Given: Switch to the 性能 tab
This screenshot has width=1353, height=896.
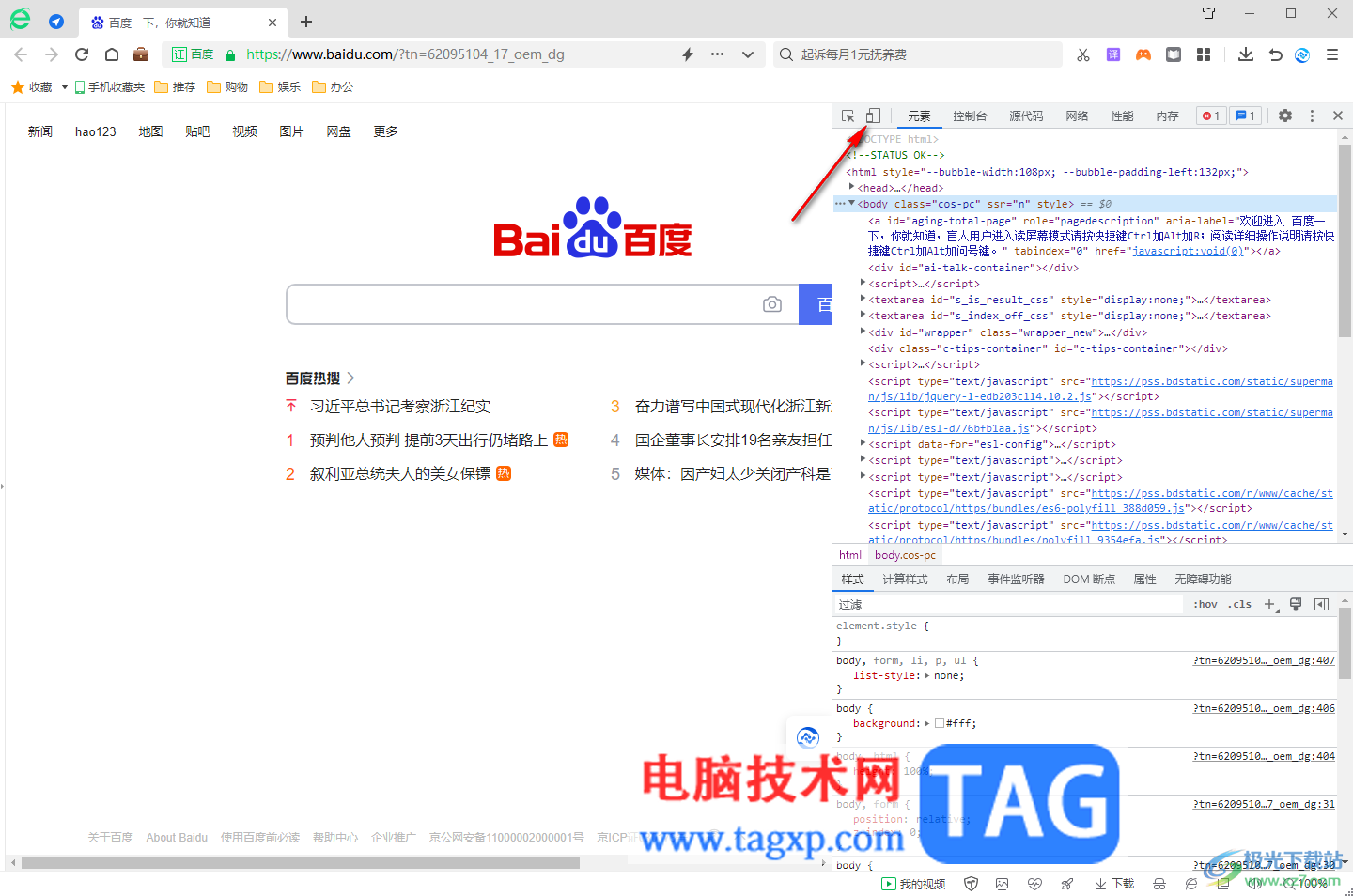Looking at the screenshot, I should pyautogui.click(x=1122, y=116).
